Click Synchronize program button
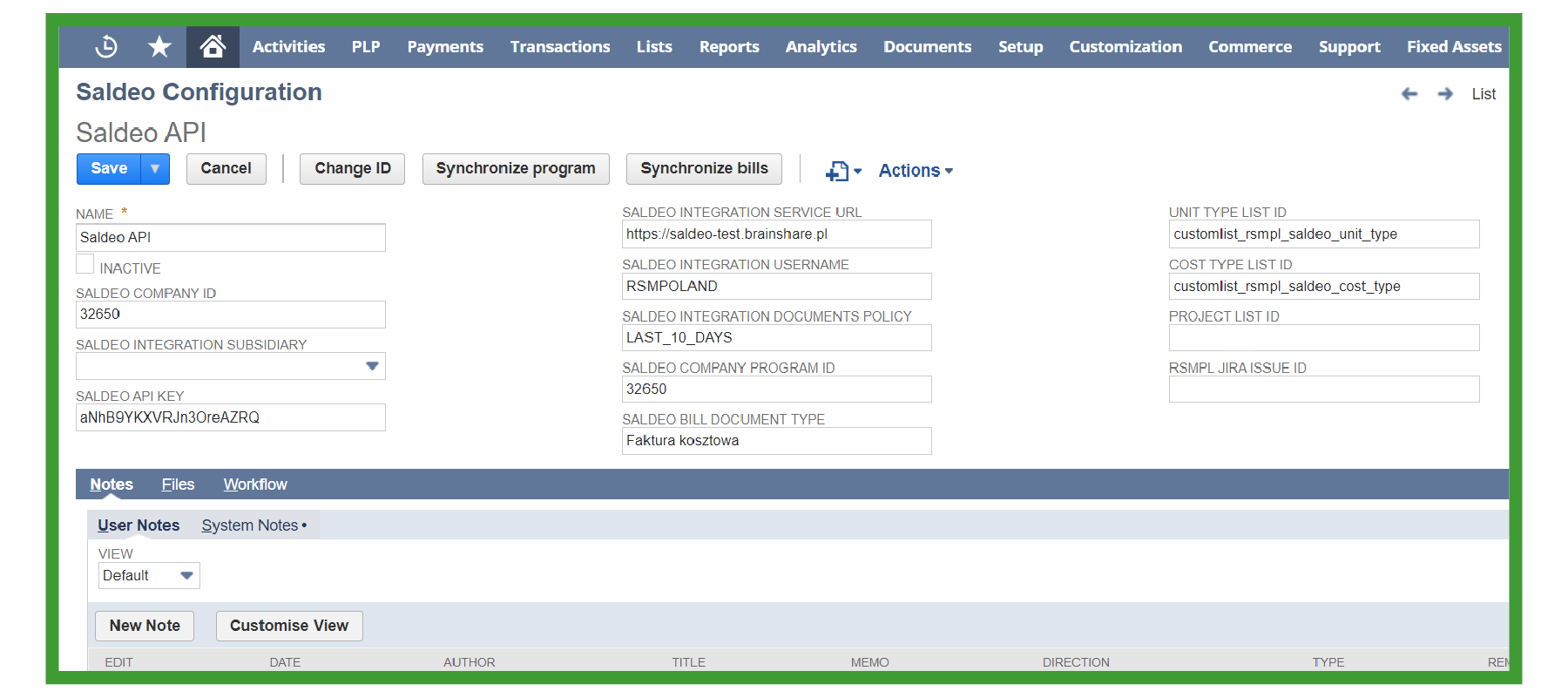This screenshot has height=698, width=1568. pos(516,169)
